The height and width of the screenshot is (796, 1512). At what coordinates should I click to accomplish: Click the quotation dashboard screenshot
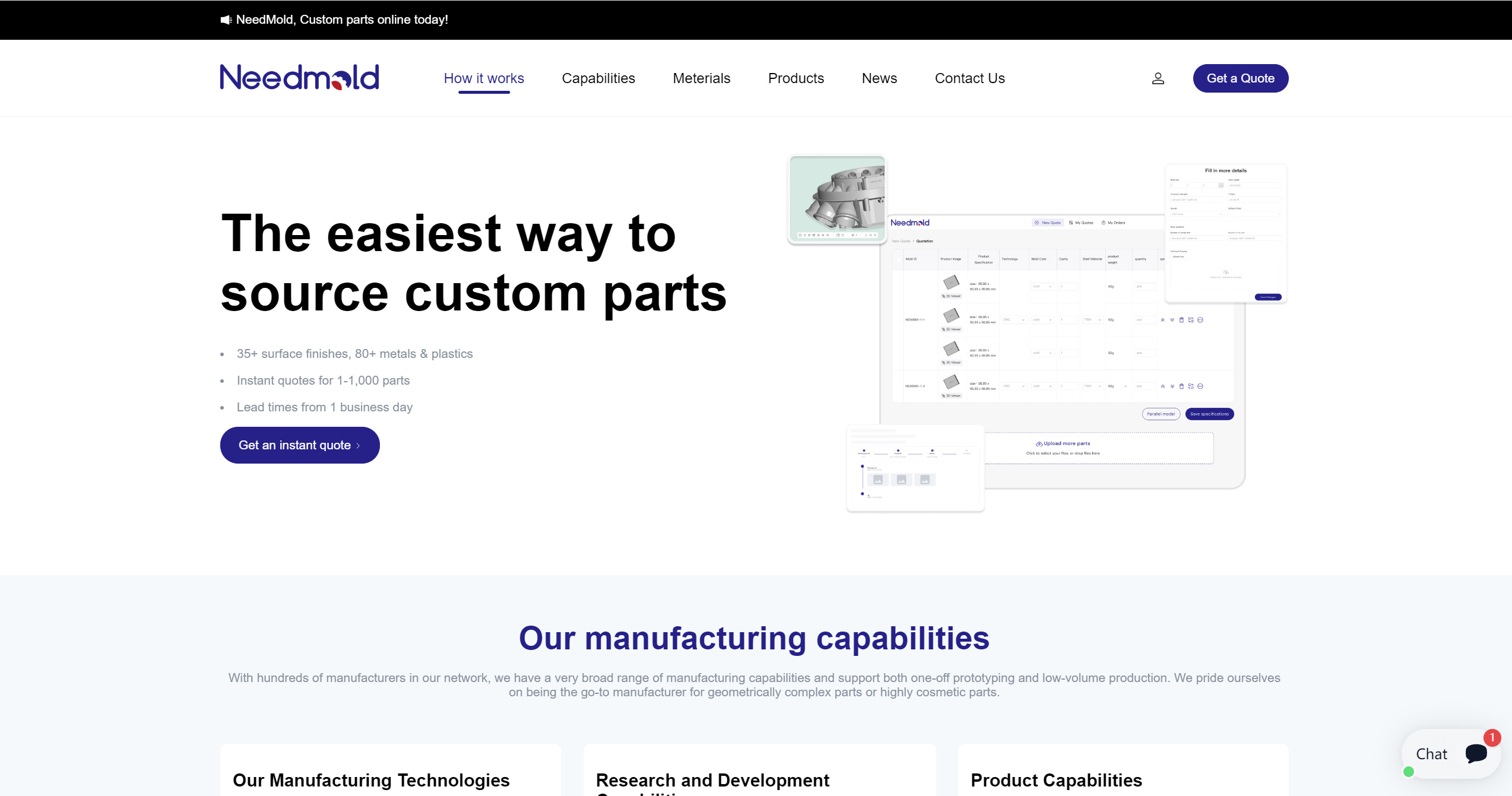pyautogui.click(x=1062, y=351)
